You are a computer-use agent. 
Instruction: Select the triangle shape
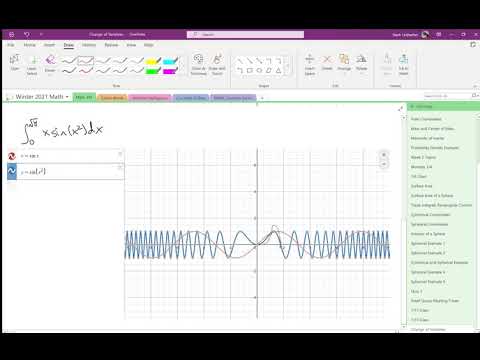coord(278,70)
